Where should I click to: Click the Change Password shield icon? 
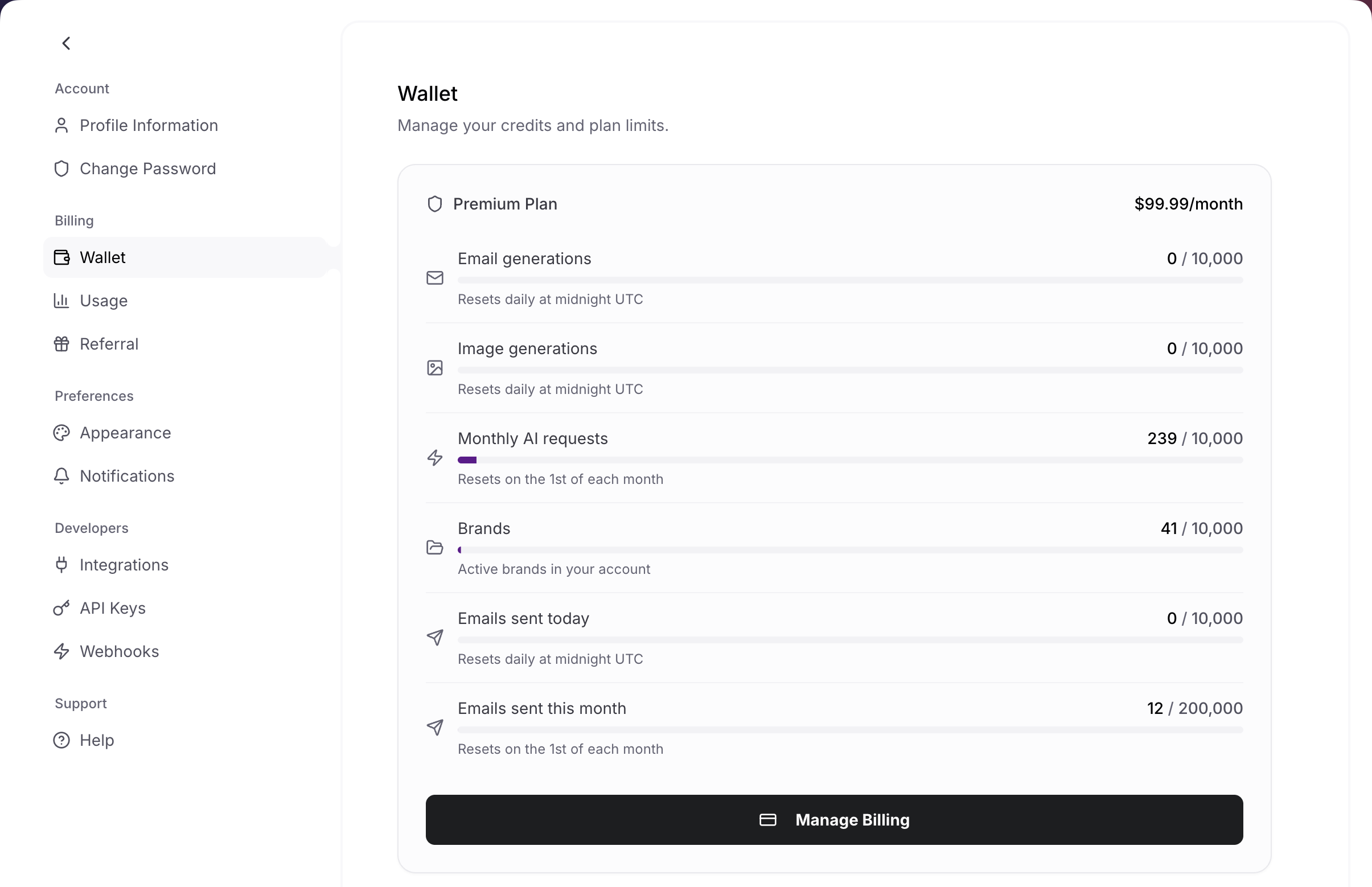[x=61, y=169]
